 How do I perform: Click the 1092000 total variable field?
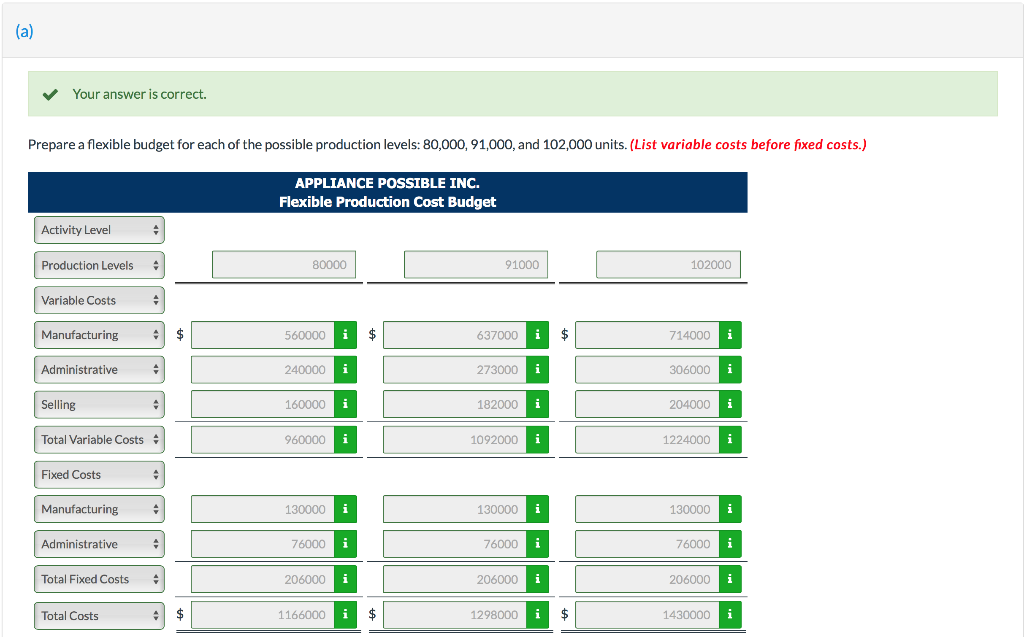[455, 440]
